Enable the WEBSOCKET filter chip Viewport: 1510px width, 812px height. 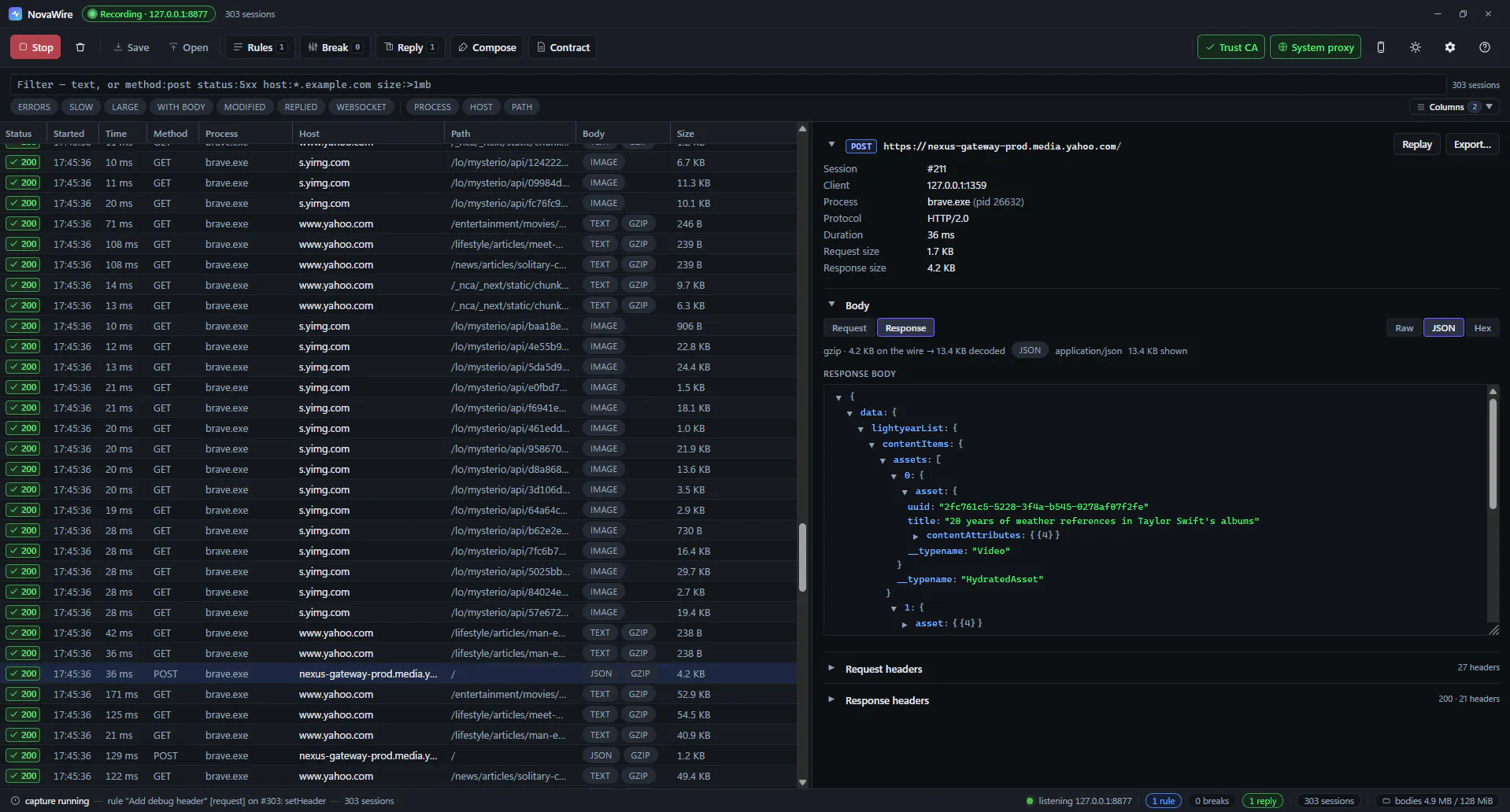coord(361,107)
